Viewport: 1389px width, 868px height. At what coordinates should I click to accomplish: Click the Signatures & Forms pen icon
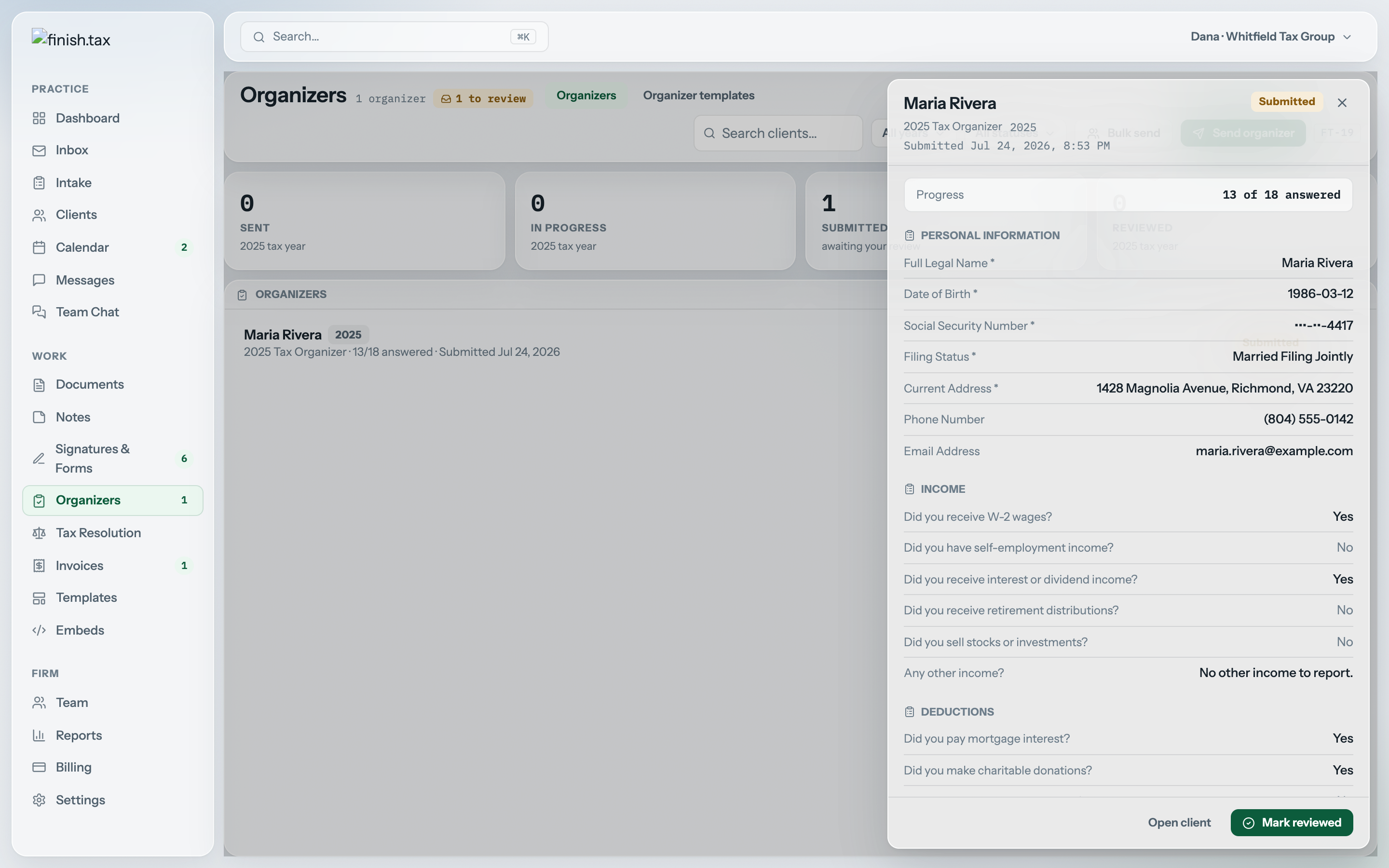pos(39,459)
